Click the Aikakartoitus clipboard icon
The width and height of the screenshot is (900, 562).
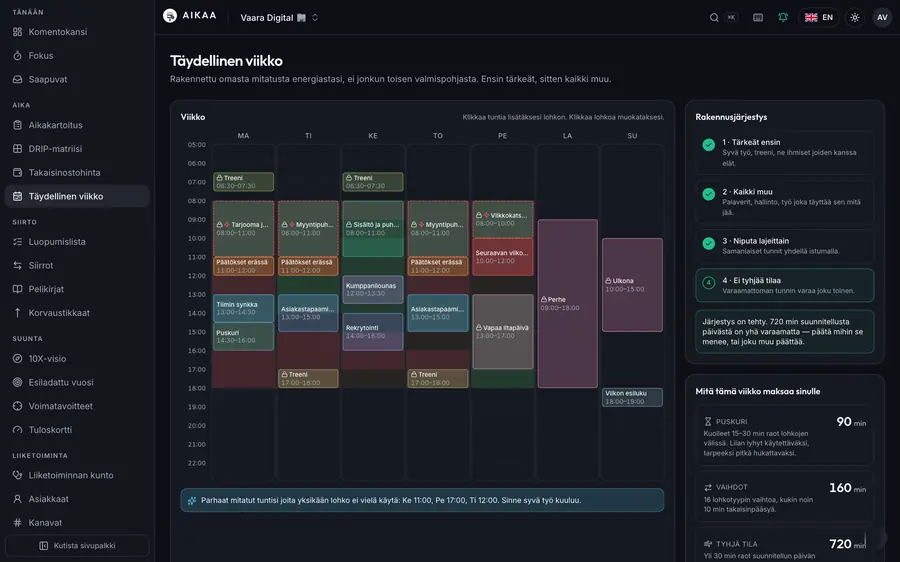pyautogui.click(x=17, y=125)
